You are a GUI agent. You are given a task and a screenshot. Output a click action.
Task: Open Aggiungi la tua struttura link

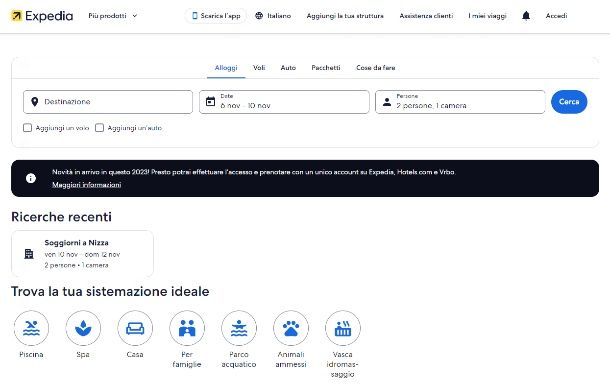[345, 16]
